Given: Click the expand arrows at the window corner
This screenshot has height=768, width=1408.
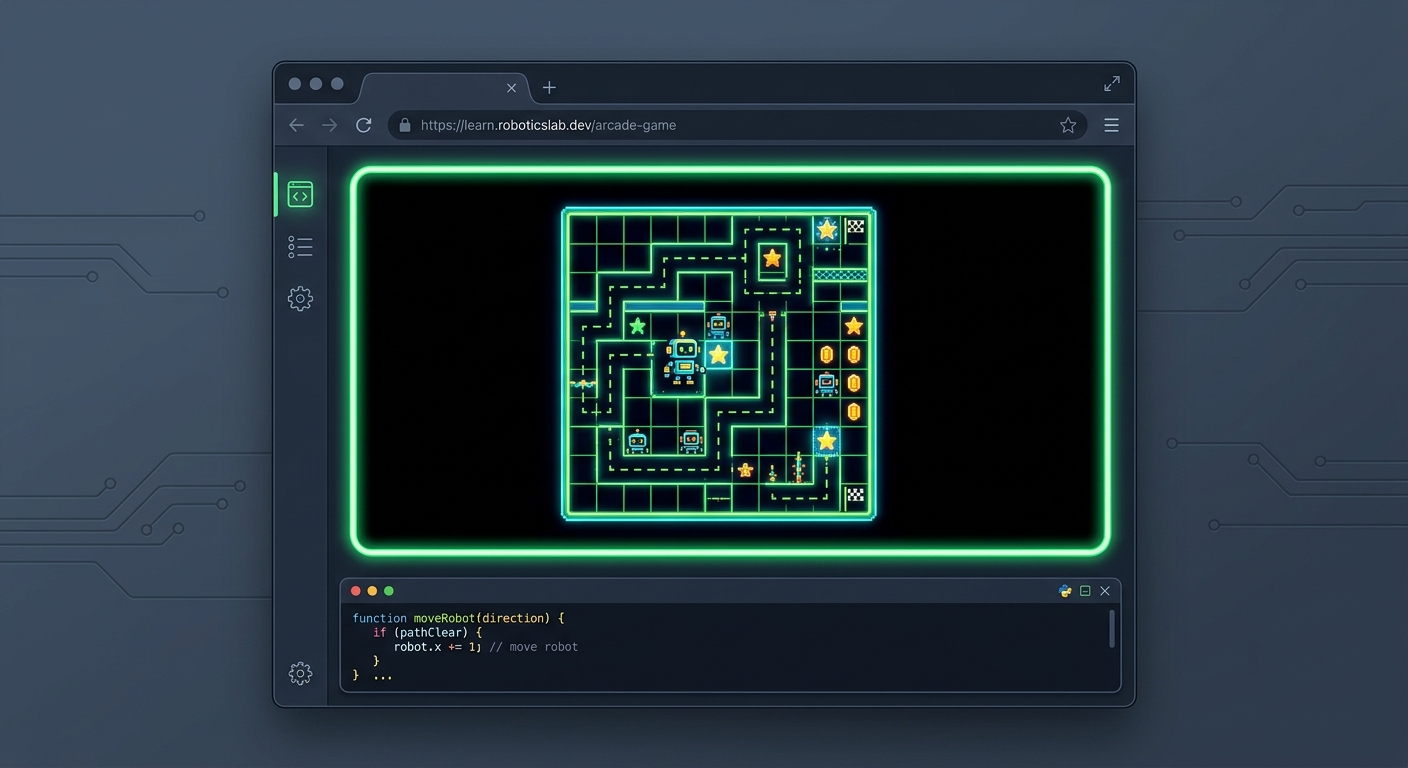Looking at the screenshot, I should [x=1111, y=84].
